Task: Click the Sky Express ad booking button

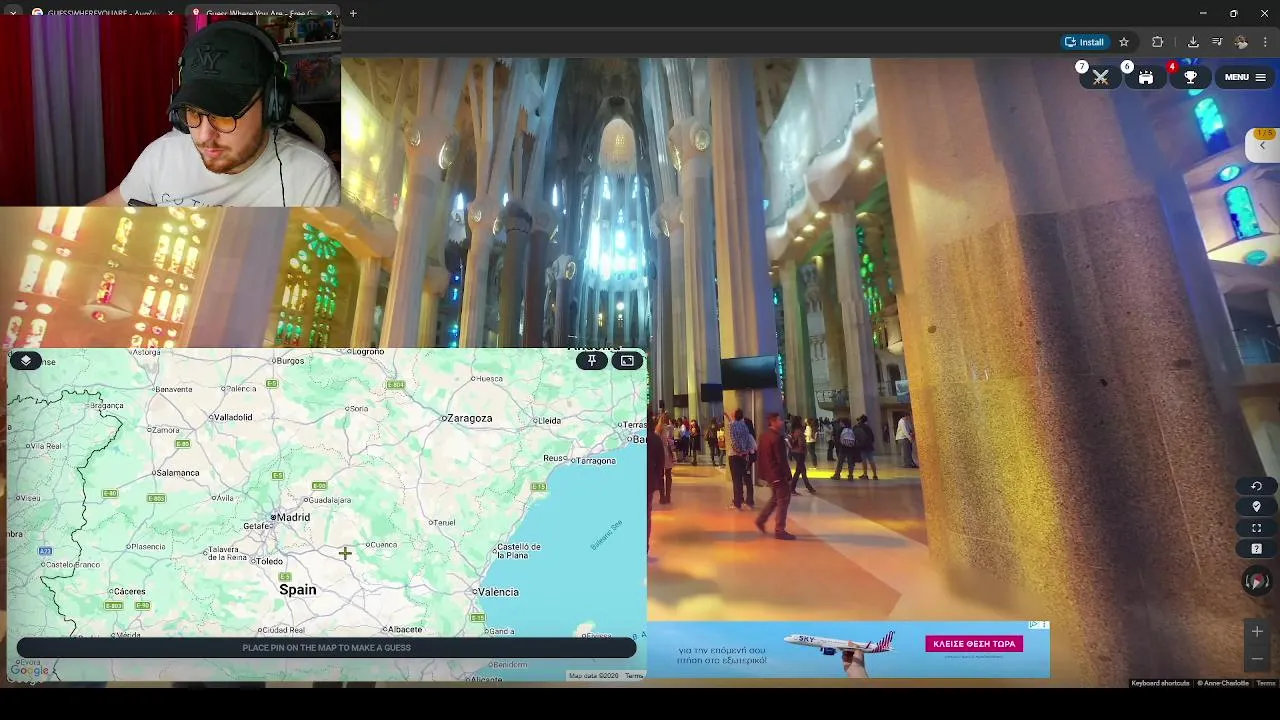Action: point(974,644)
